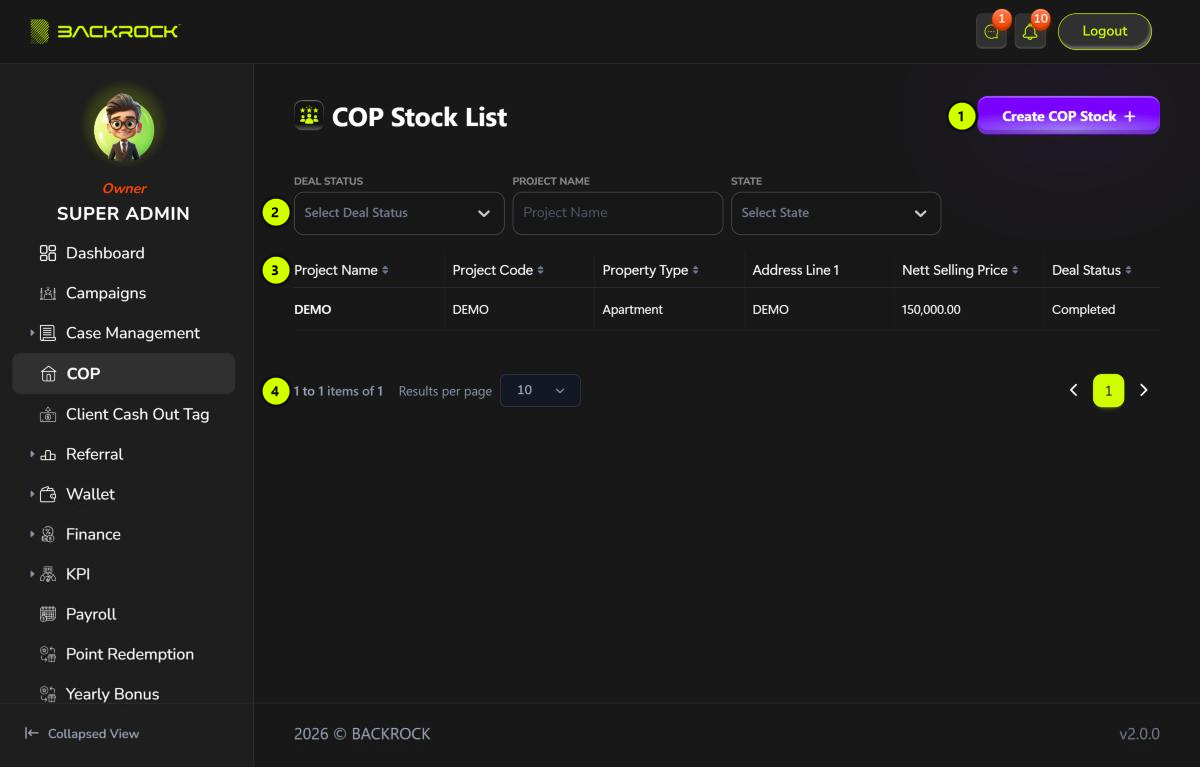The image size is (1200, 767).
Task: Click the Payroll icon in sidebar
Action: pyautogui.click(x=48, y=614)
